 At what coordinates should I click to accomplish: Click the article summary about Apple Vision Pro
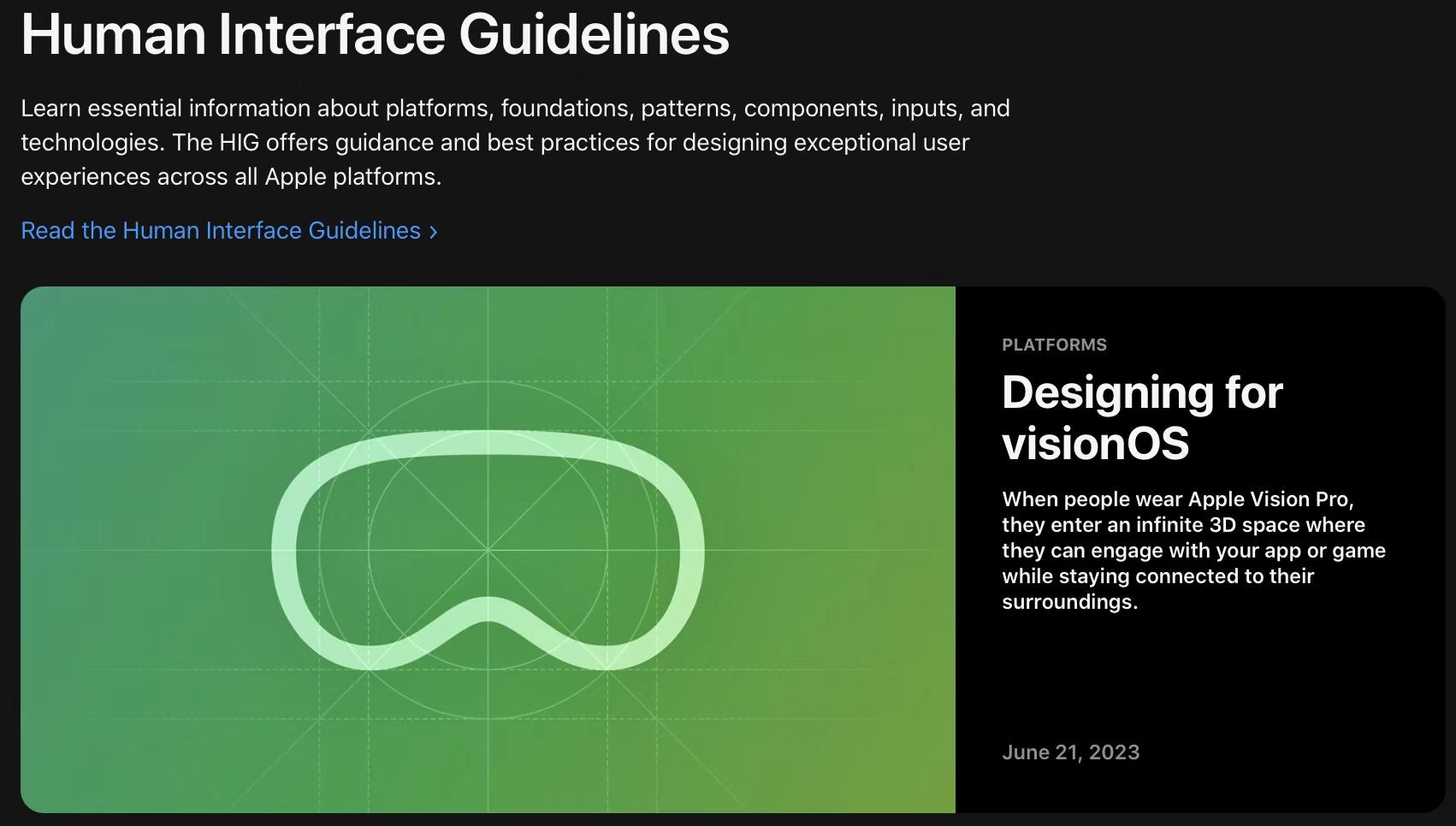1193,550
